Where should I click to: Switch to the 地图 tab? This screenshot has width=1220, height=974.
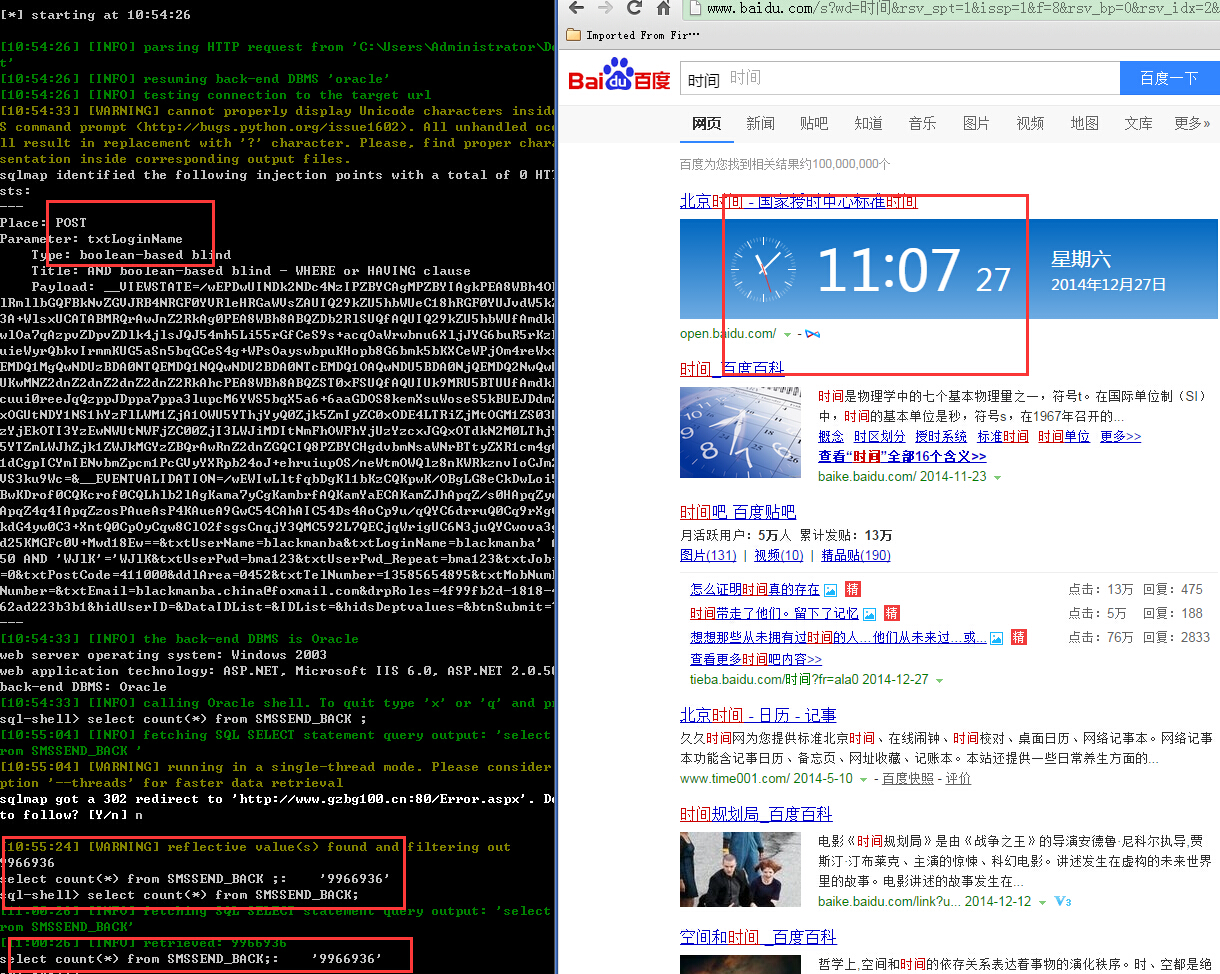coord(1084,123)
